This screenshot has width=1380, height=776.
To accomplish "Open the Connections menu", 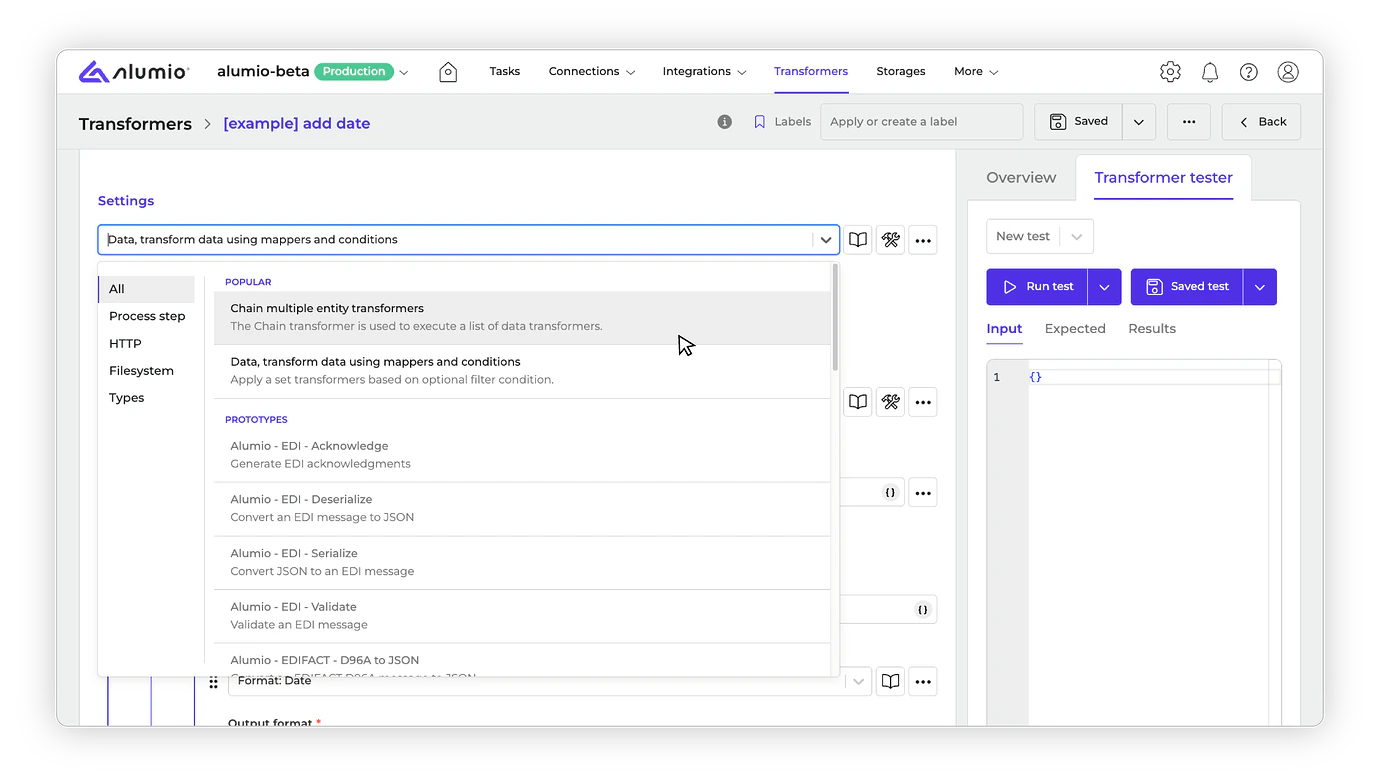I will pyautogui.click(x=591, y=72).
